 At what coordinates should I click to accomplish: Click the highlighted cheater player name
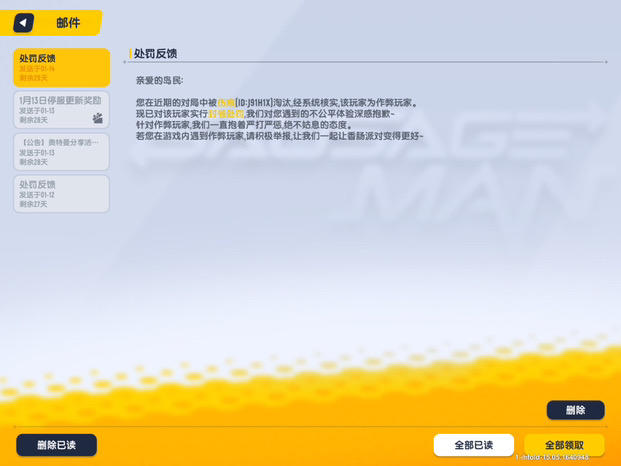(x=227, y=103)
